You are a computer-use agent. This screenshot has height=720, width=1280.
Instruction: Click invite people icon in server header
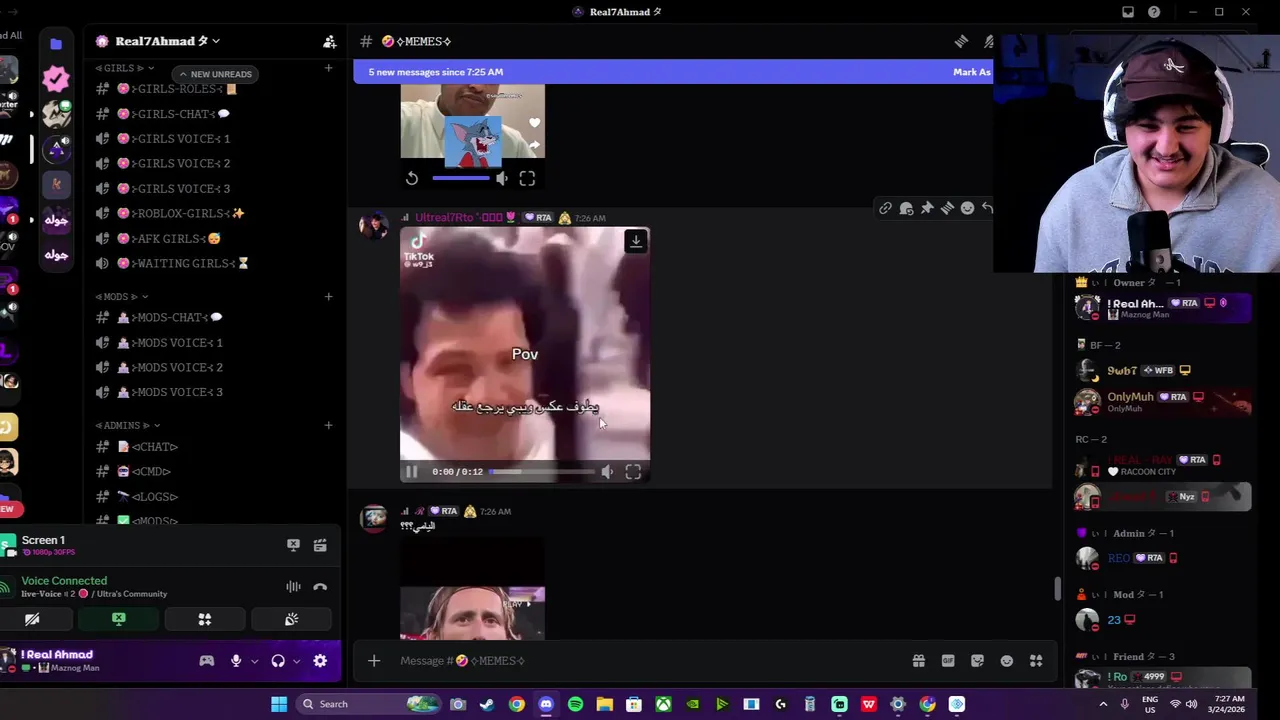pos(329,41)
